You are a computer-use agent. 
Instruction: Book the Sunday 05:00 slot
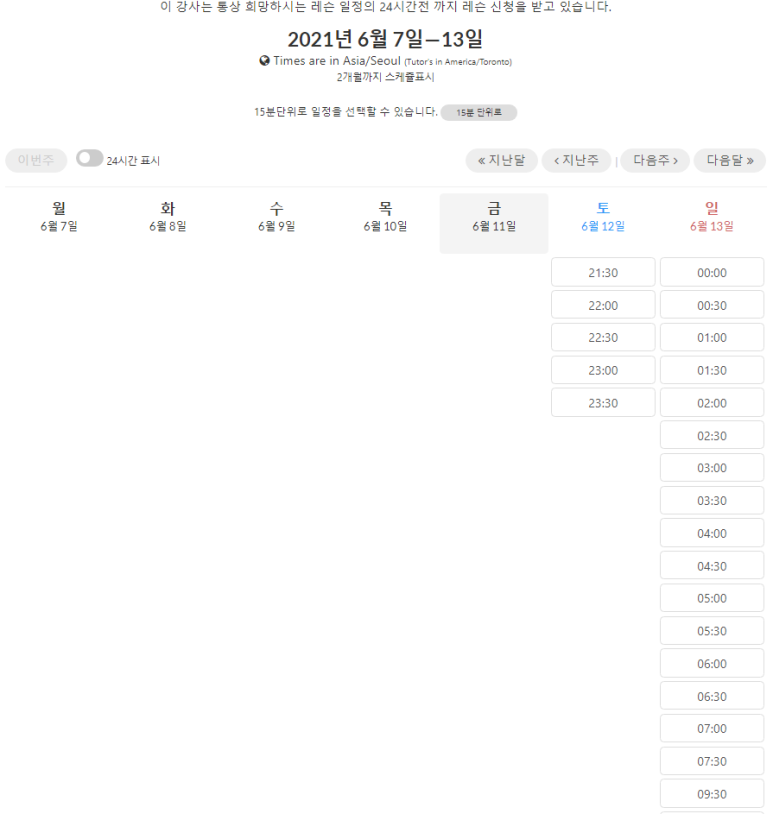(712, 598)
